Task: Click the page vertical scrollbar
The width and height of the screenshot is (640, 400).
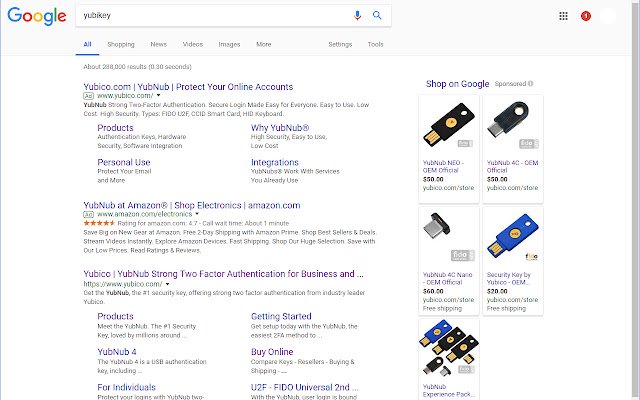Action: [x=635, y=200]
